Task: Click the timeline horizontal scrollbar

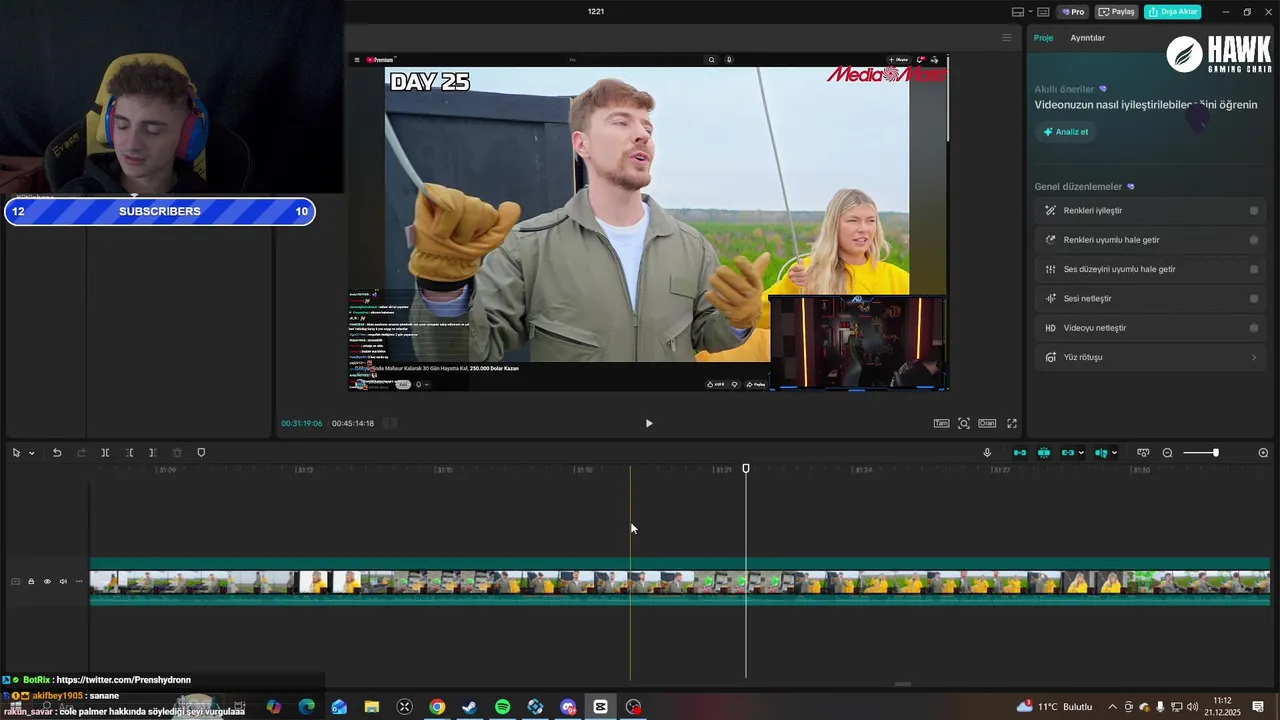Action: [x=903, y=684]
